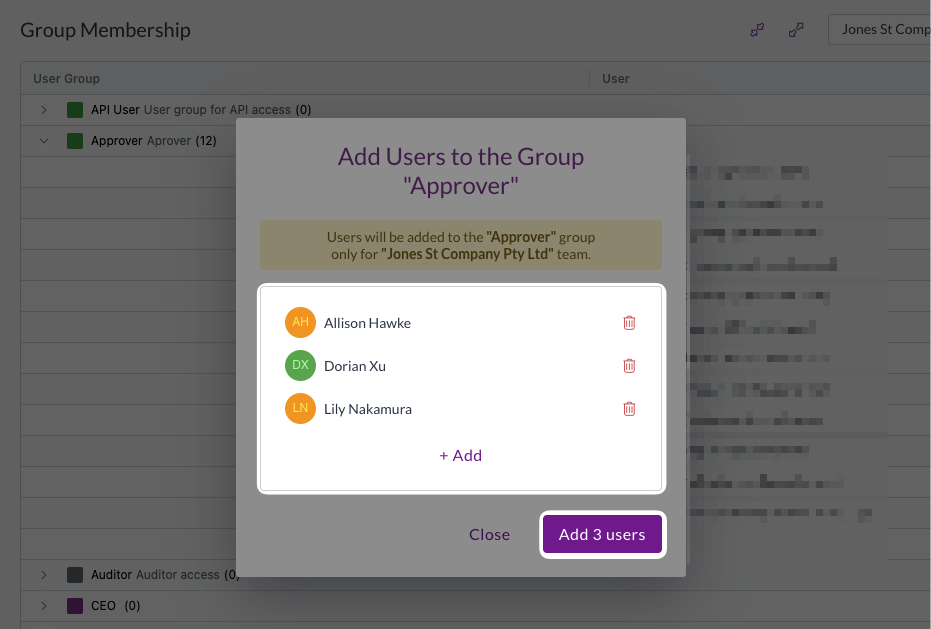
Task: Collapse the Approver group row
Action: click(43, 141)
